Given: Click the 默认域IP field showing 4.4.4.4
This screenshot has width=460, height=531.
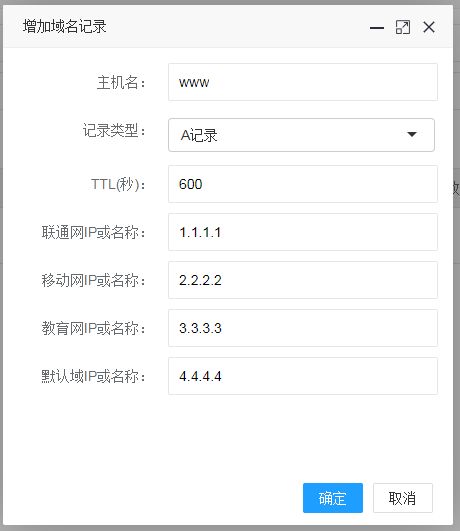Looking at the screenshot, I should 303,376.
